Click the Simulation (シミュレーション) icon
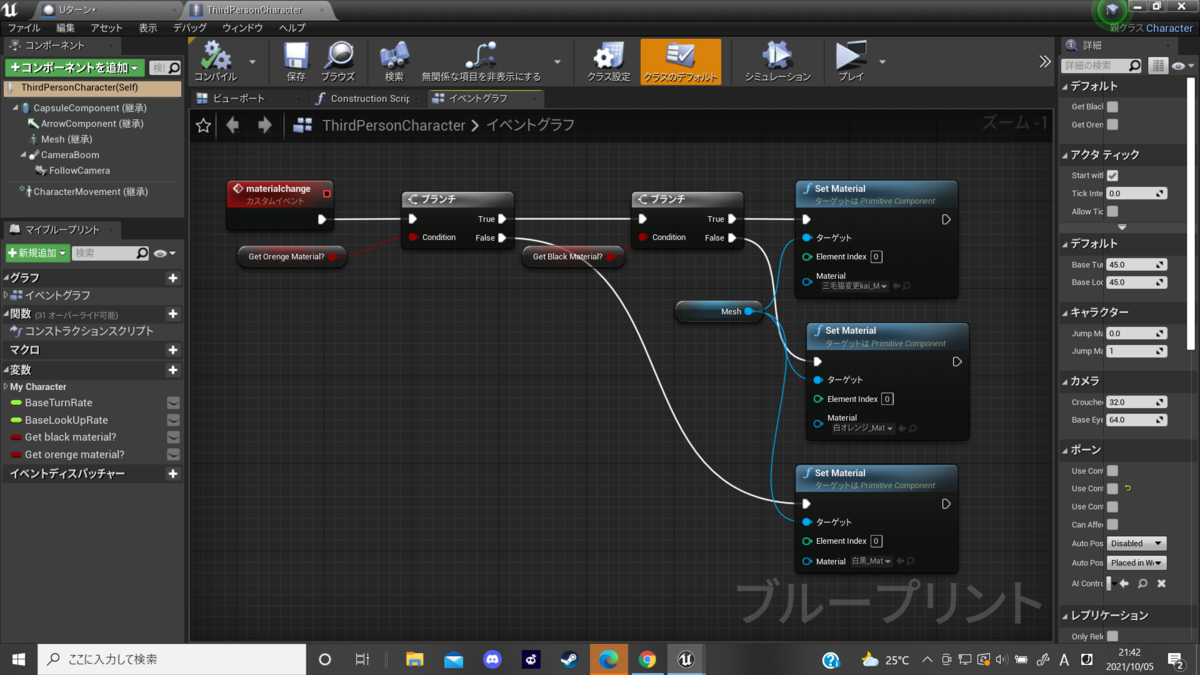The width and height of the screenshot is (1200, 675). [777, 56]
